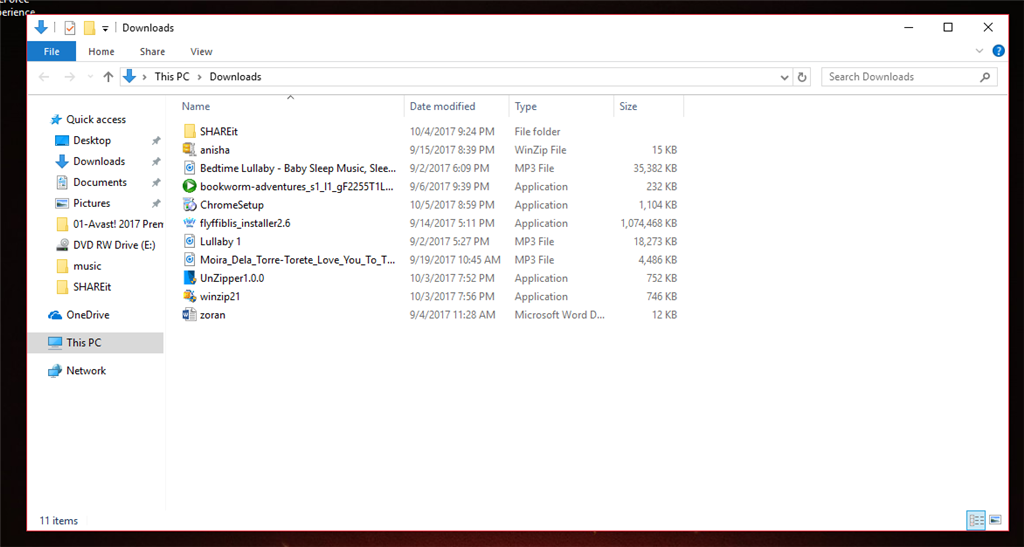The image size is (1024, 547).
Task: Select the UnZipper1.0.0 application icon
Action: 189,277
